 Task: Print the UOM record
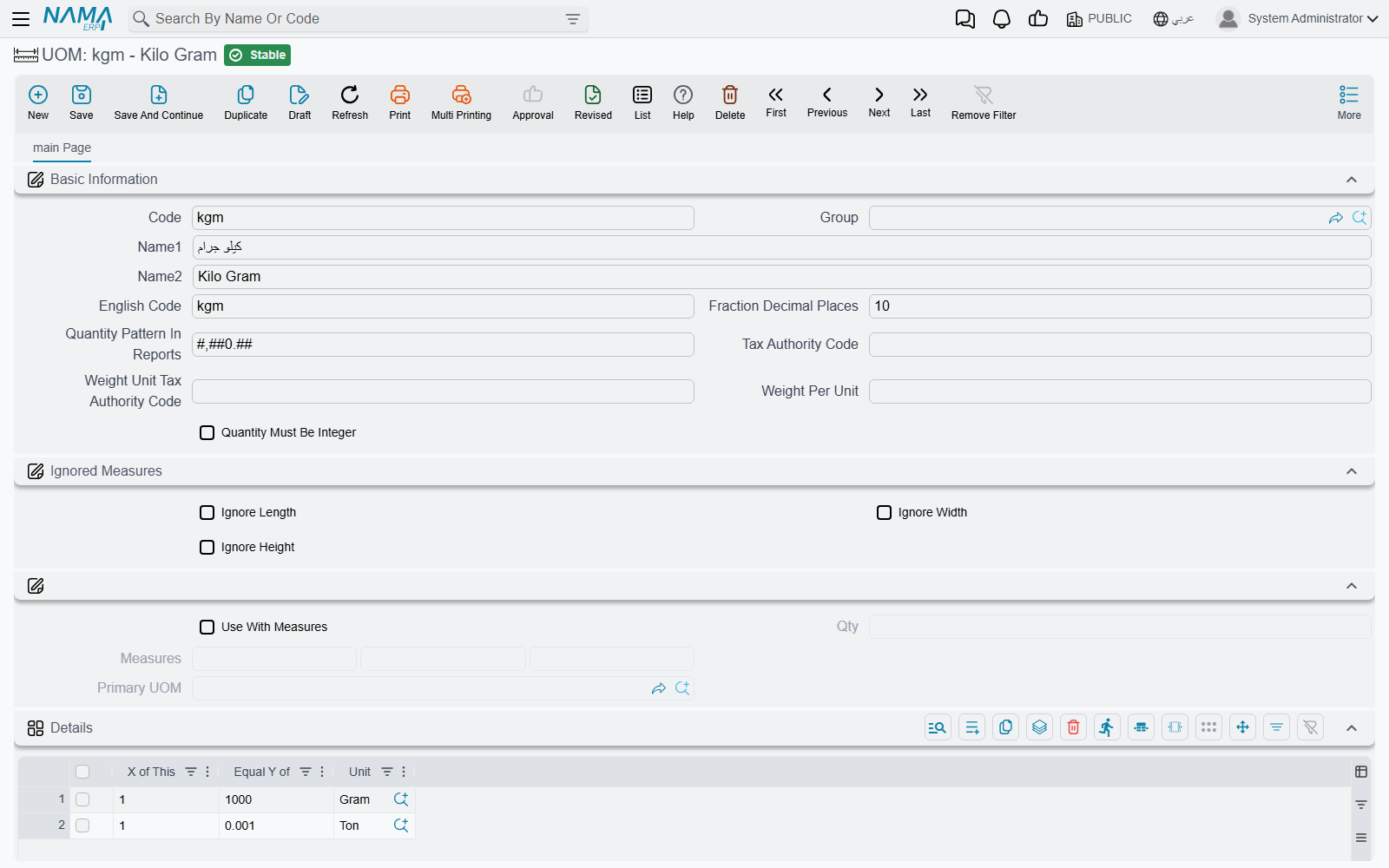(400, 102)
